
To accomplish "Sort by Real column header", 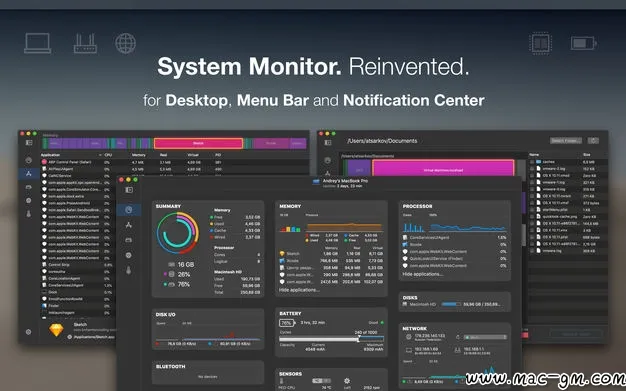I will click(163, 155).
